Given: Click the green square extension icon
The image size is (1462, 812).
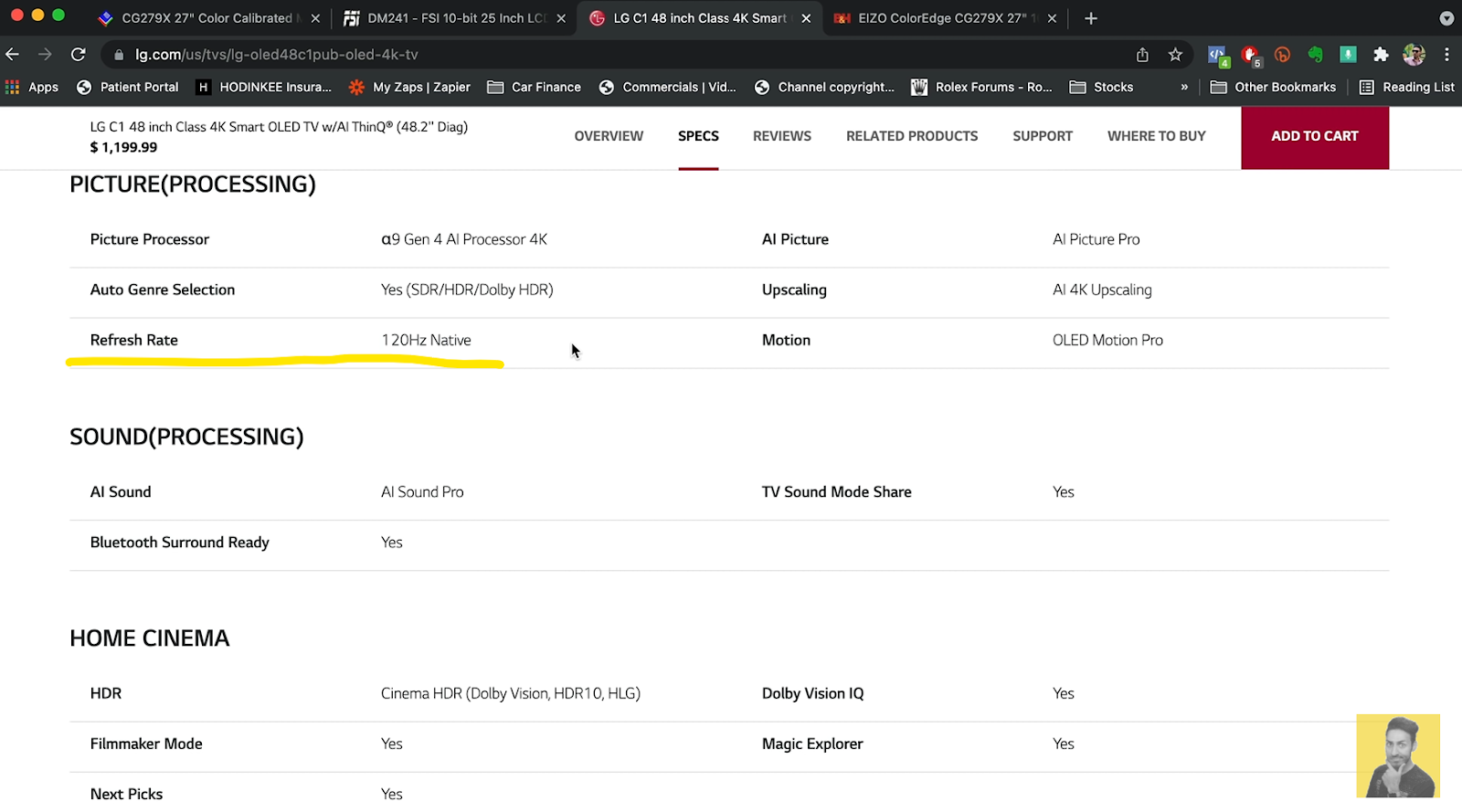Looking at the screenshot, I should tap(1348, 55).
